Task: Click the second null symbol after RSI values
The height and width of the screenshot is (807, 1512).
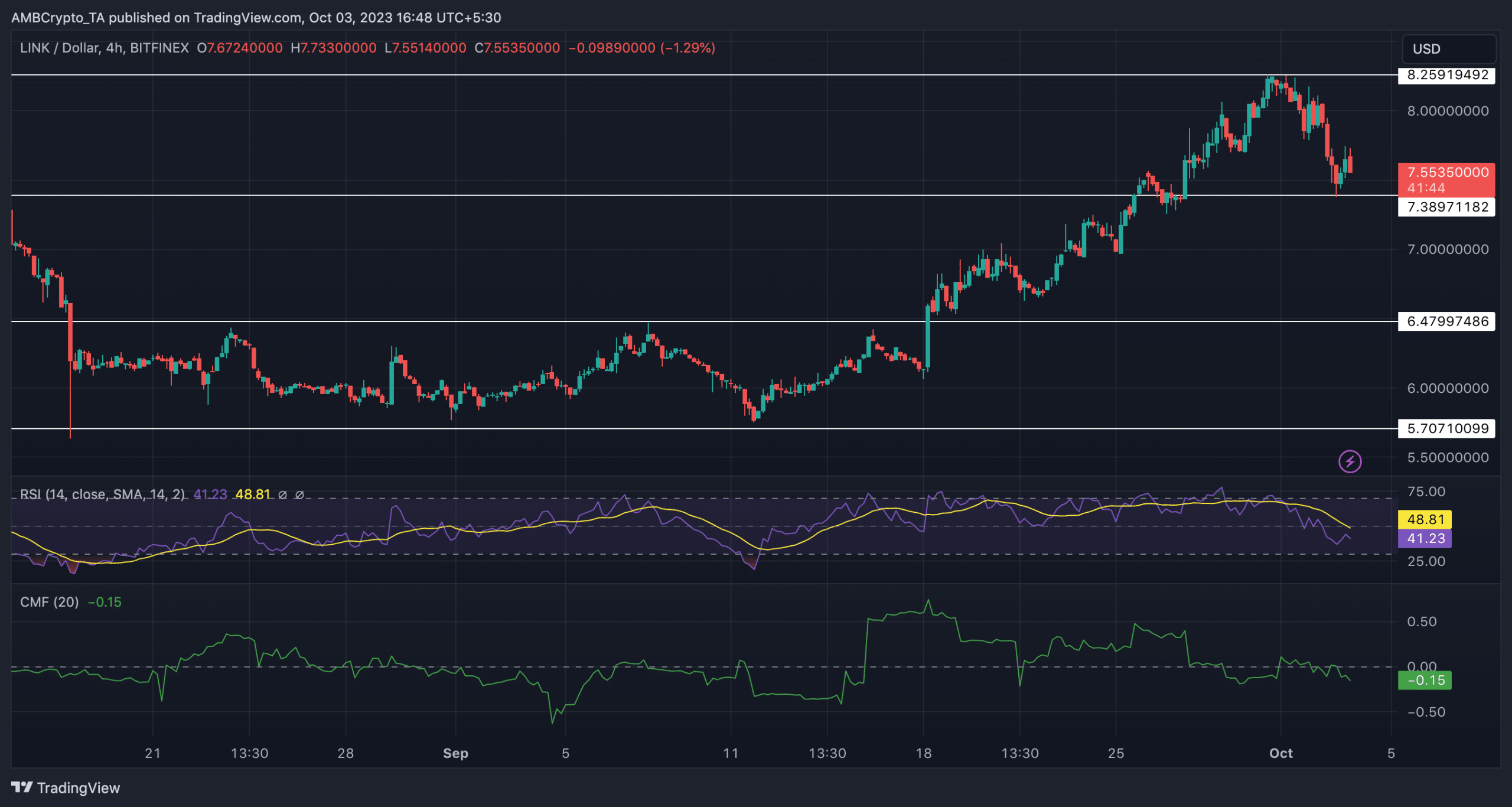Action: pyautogui.click(x=299, y=494)
